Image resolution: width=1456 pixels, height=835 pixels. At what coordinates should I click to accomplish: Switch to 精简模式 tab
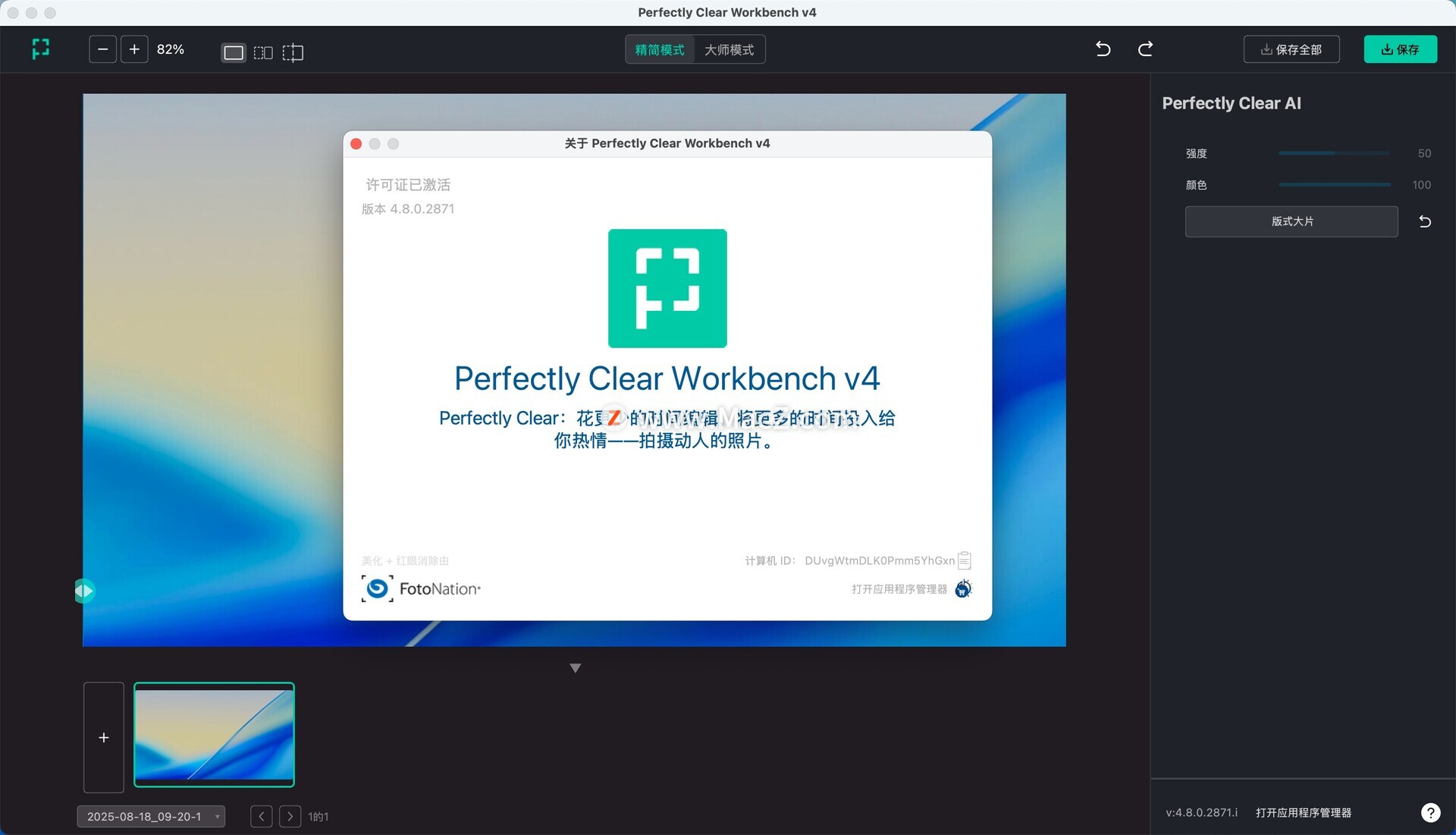coord(659,49)
